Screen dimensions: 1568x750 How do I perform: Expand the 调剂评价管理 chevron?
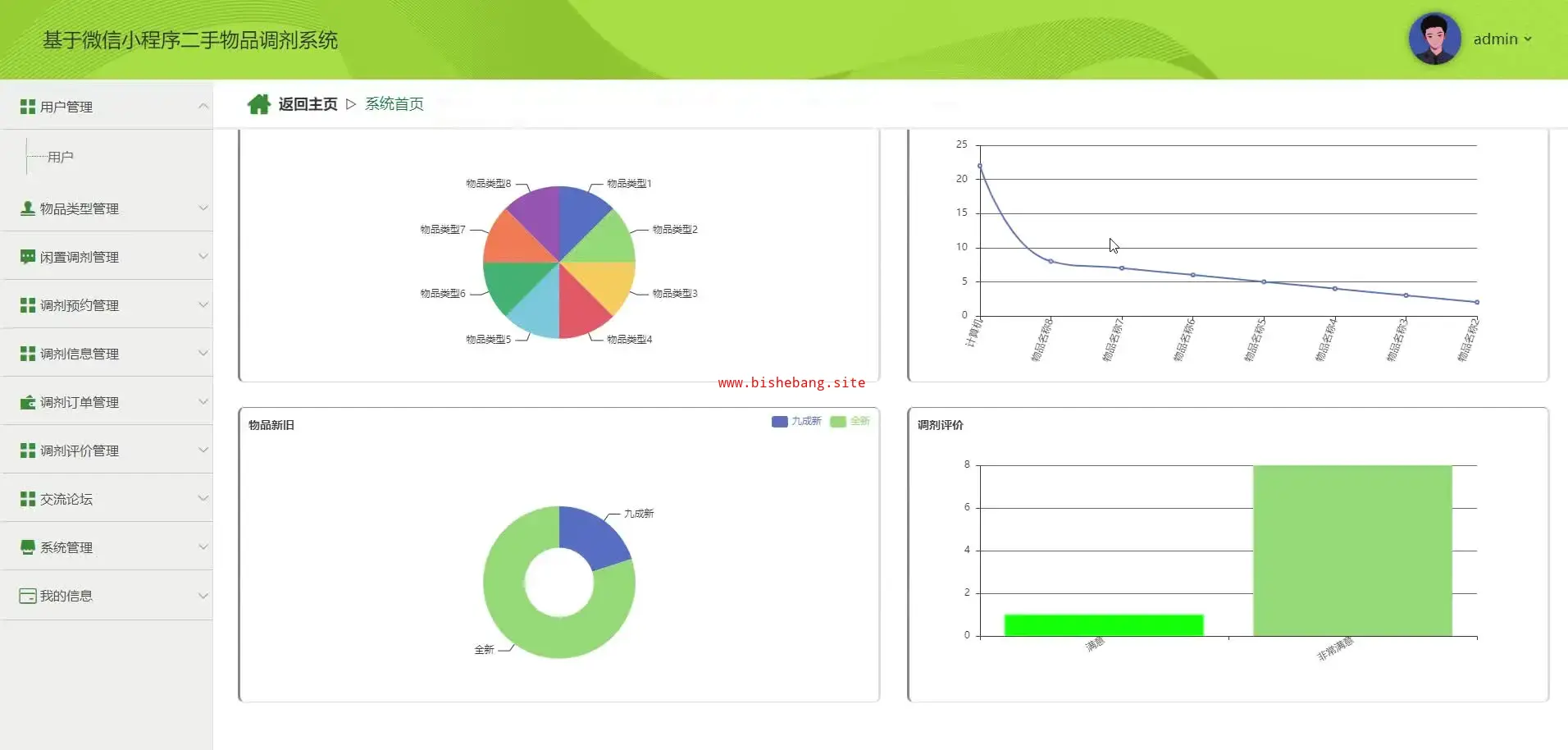(203, 450)
